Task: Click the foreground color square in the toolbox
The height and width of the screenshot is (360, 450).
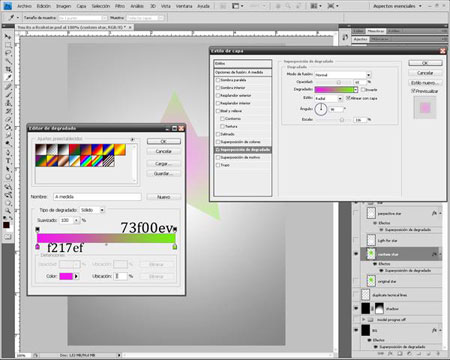Action: 6,225
